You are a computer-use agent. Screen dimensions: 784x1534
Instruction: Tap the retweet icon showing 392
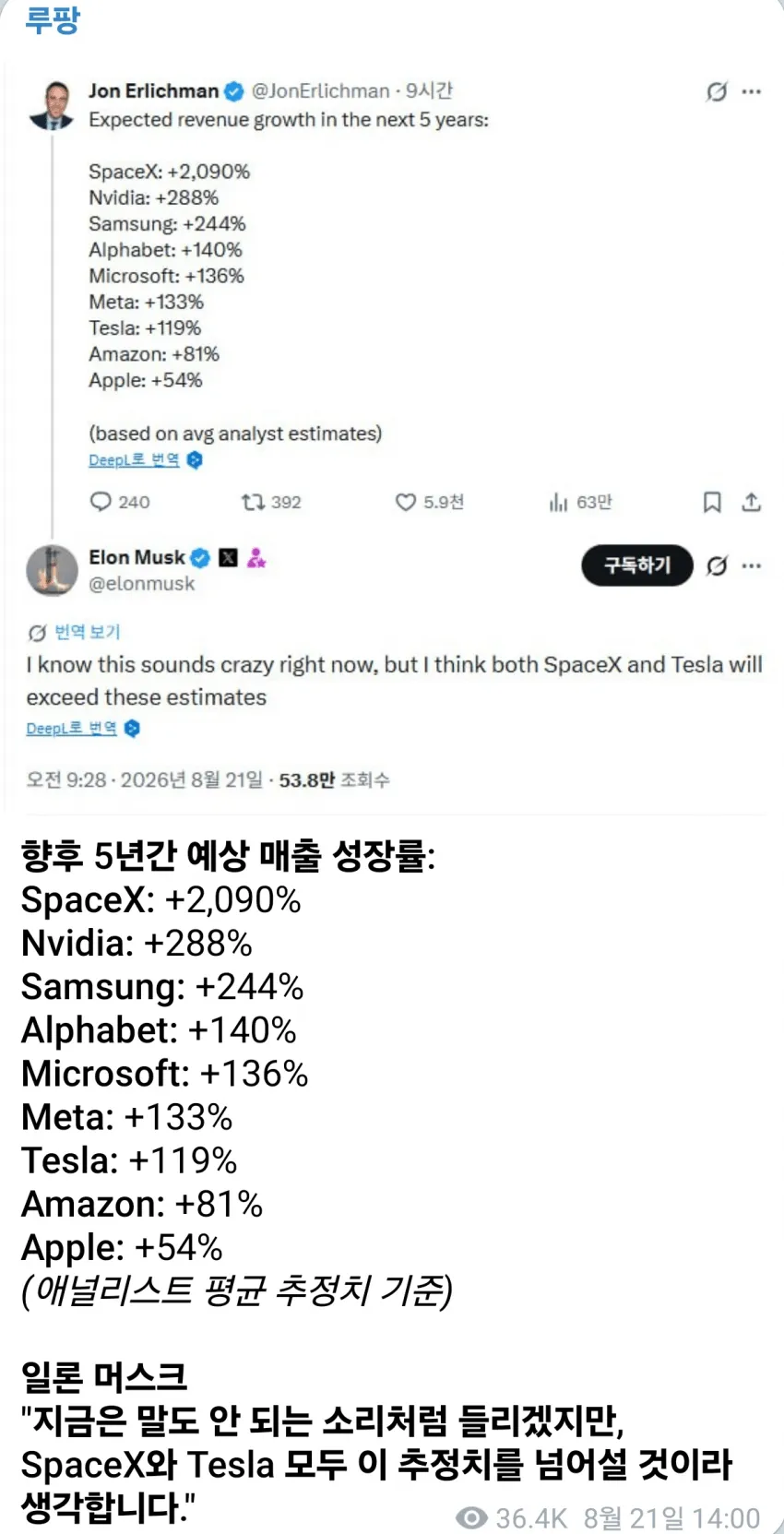pyautogui.click(x=253, y=502)
